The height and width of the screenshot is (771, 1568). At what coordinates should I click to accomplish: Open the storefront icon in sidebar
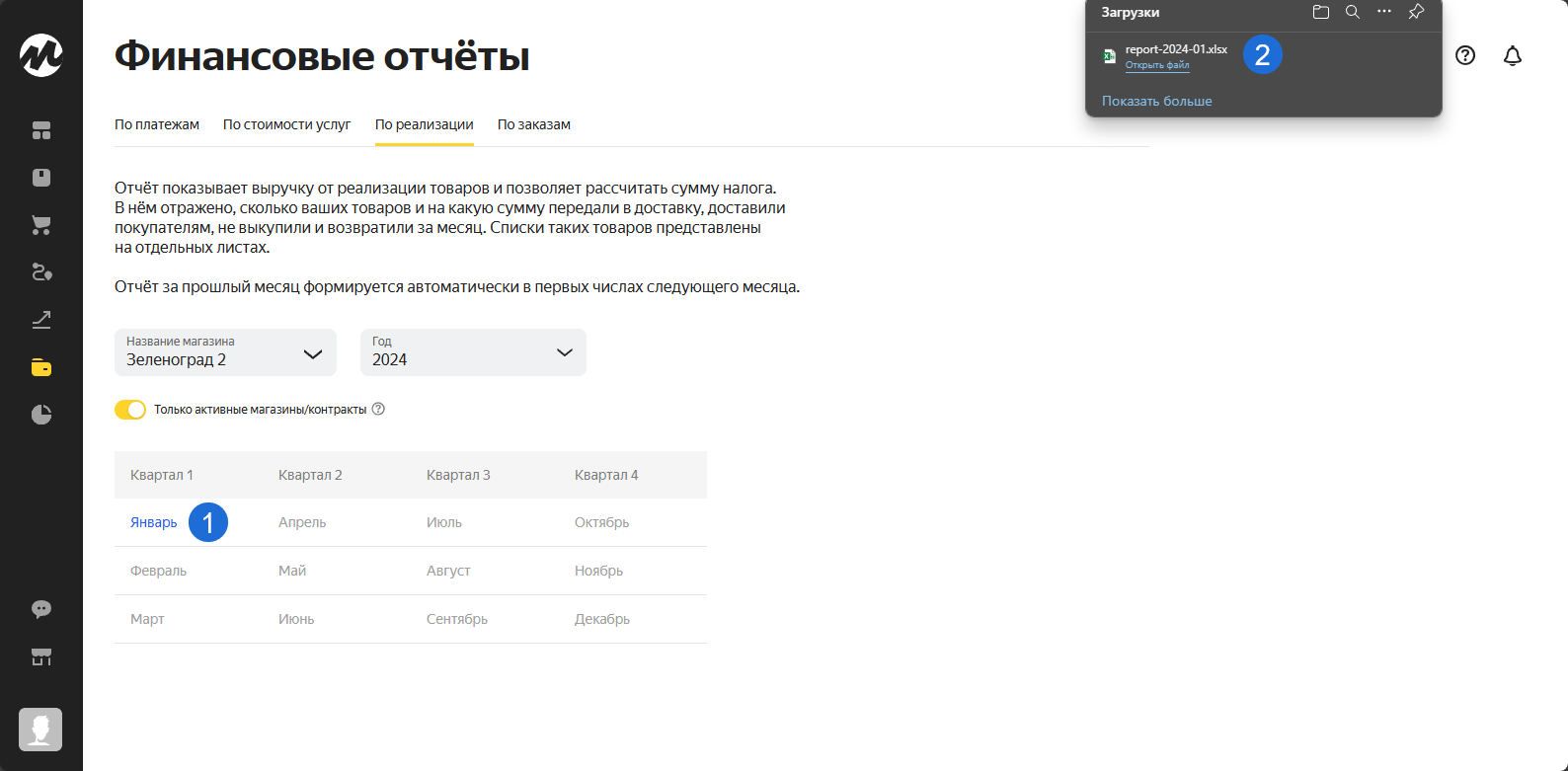pos(41,656)
